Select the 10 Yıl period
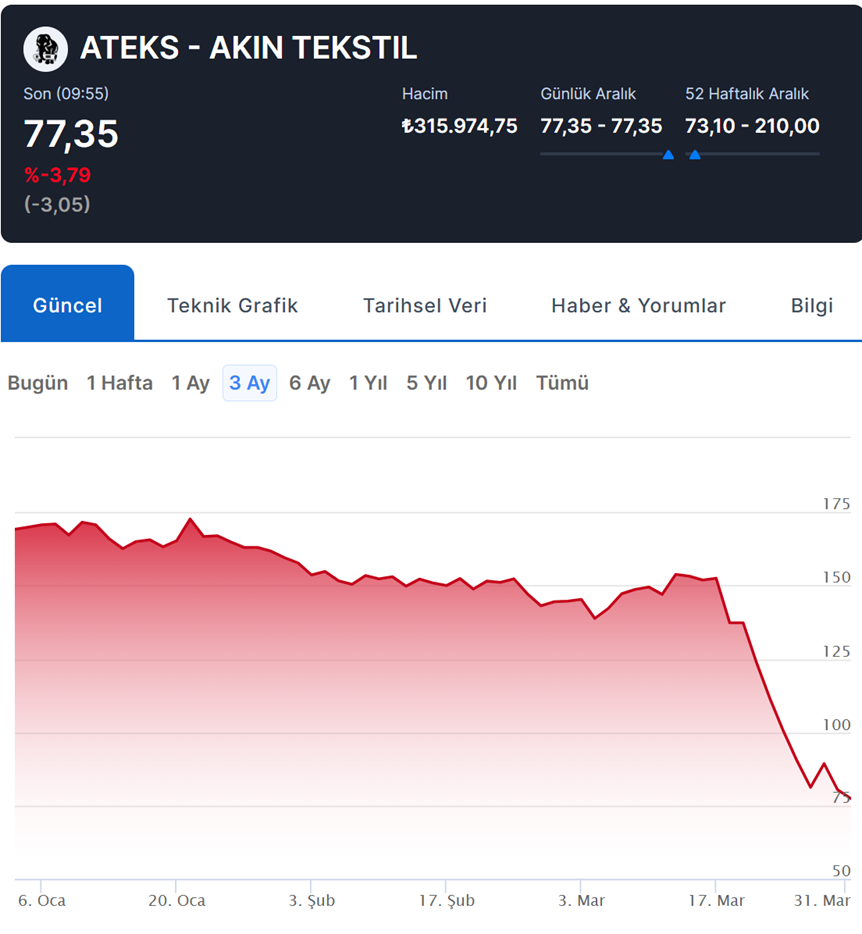Viewport: 862px width, 934px height. (491, 383)
